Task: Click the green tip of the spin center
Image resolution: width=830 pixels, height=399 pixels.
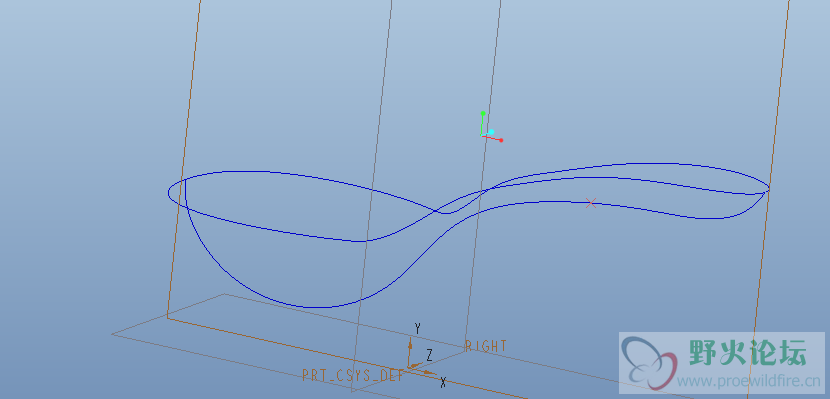Action: [483, 113]
